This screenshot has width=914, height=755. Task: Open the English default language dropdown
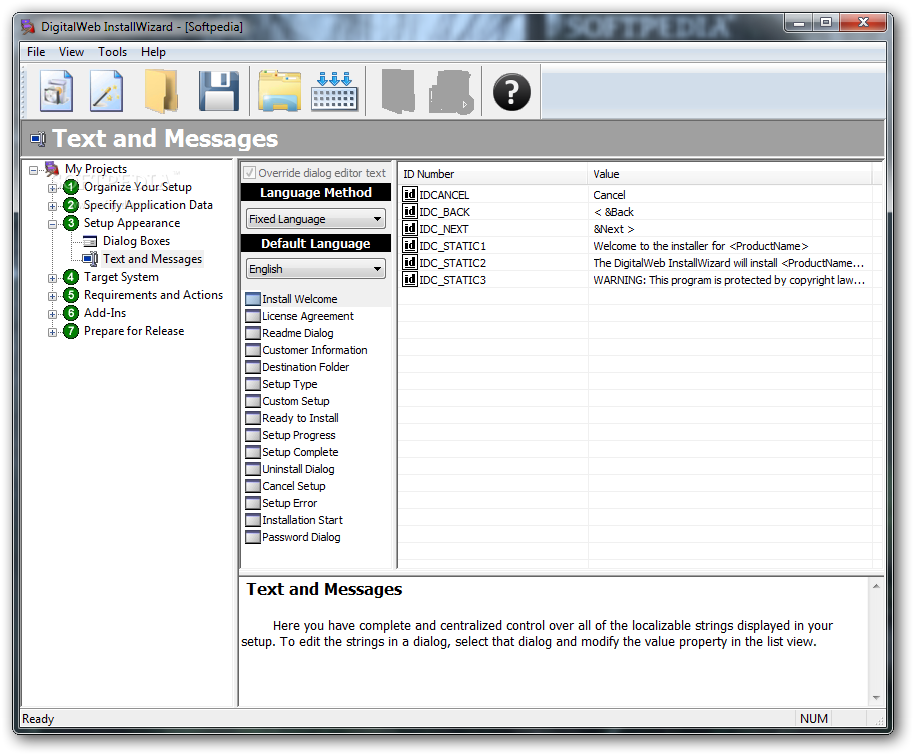tap(315, 269)
